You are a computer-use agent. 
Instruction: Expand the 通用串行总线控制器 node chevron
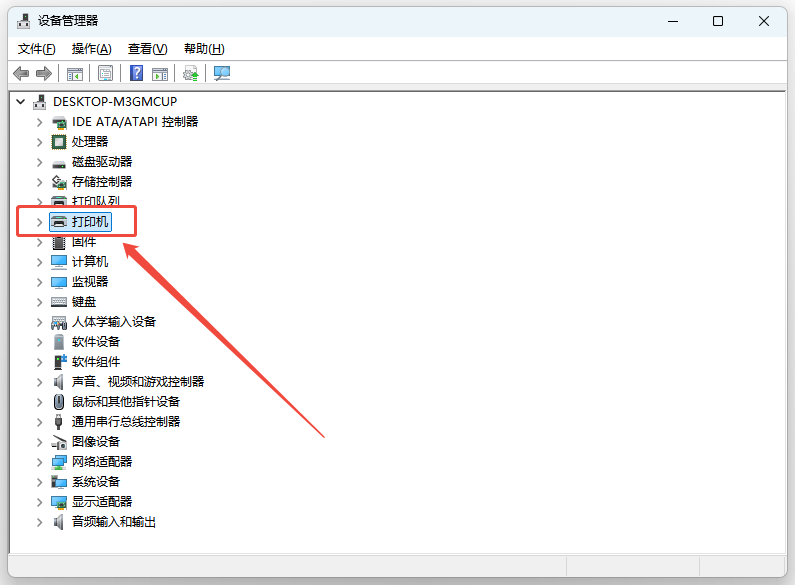(40, 422)
